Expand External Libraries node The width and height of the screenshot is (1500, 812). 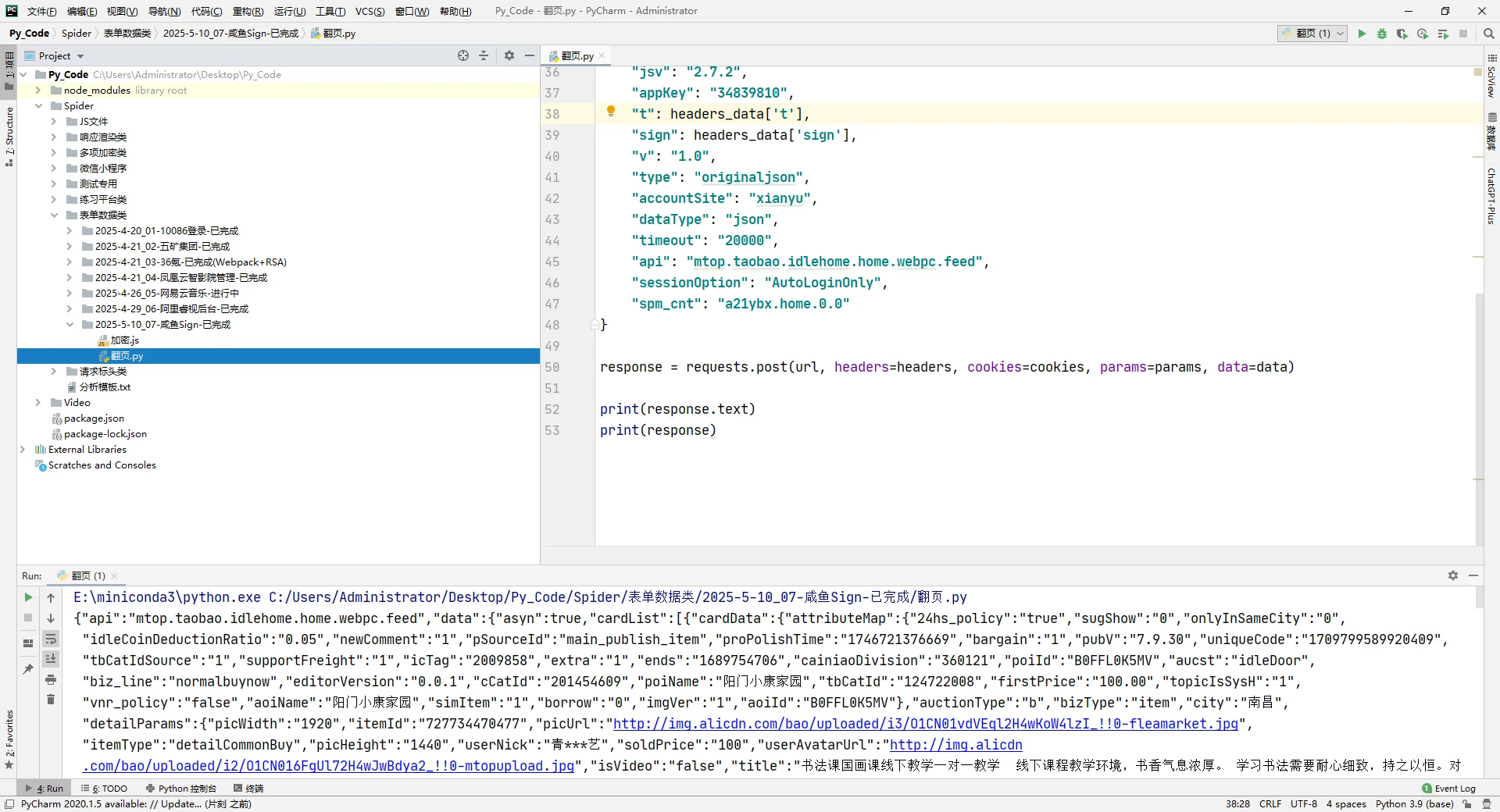[22, 450]
